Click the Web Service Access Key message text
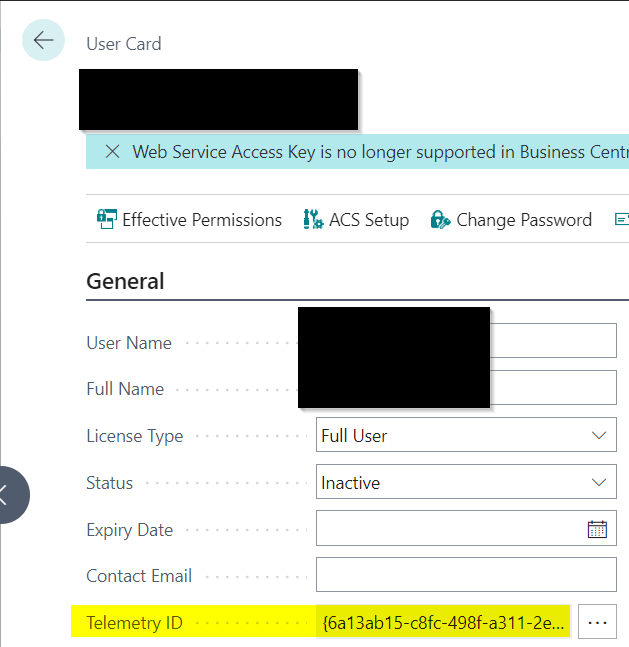 372,152
